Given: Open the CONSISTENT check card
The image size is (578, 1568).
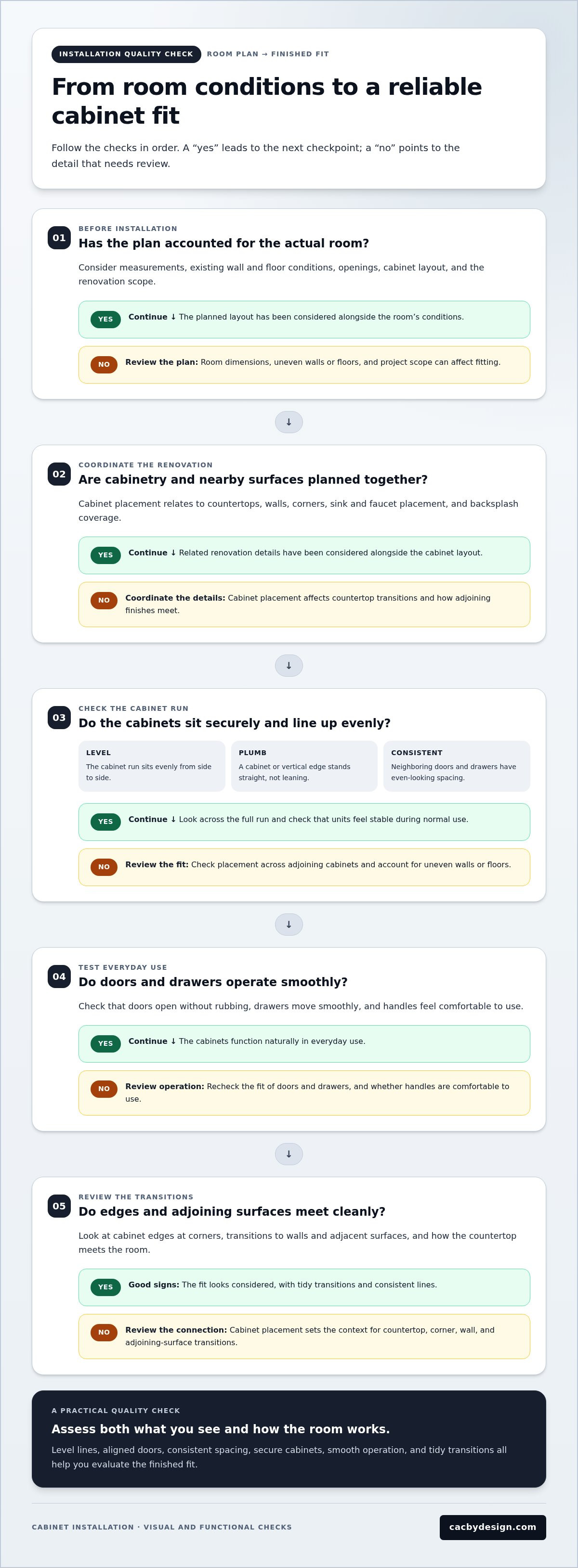Looking at the screenshot, I should [x=457, y=766].
